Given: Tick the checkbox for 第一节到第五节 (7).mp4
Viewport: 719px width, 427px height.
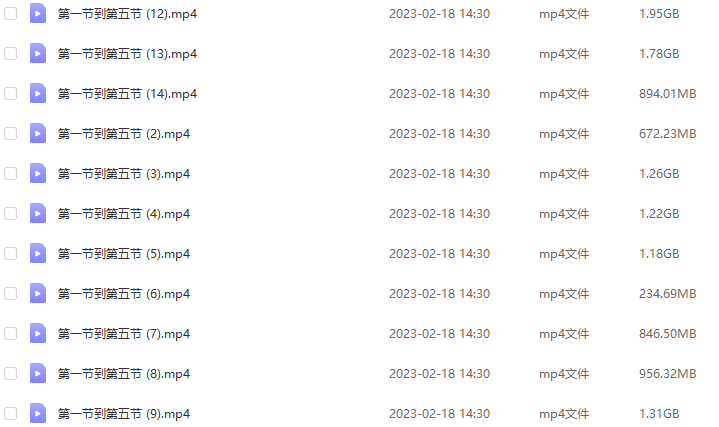Looking at the screenshot, I should (x=11, y=333).
